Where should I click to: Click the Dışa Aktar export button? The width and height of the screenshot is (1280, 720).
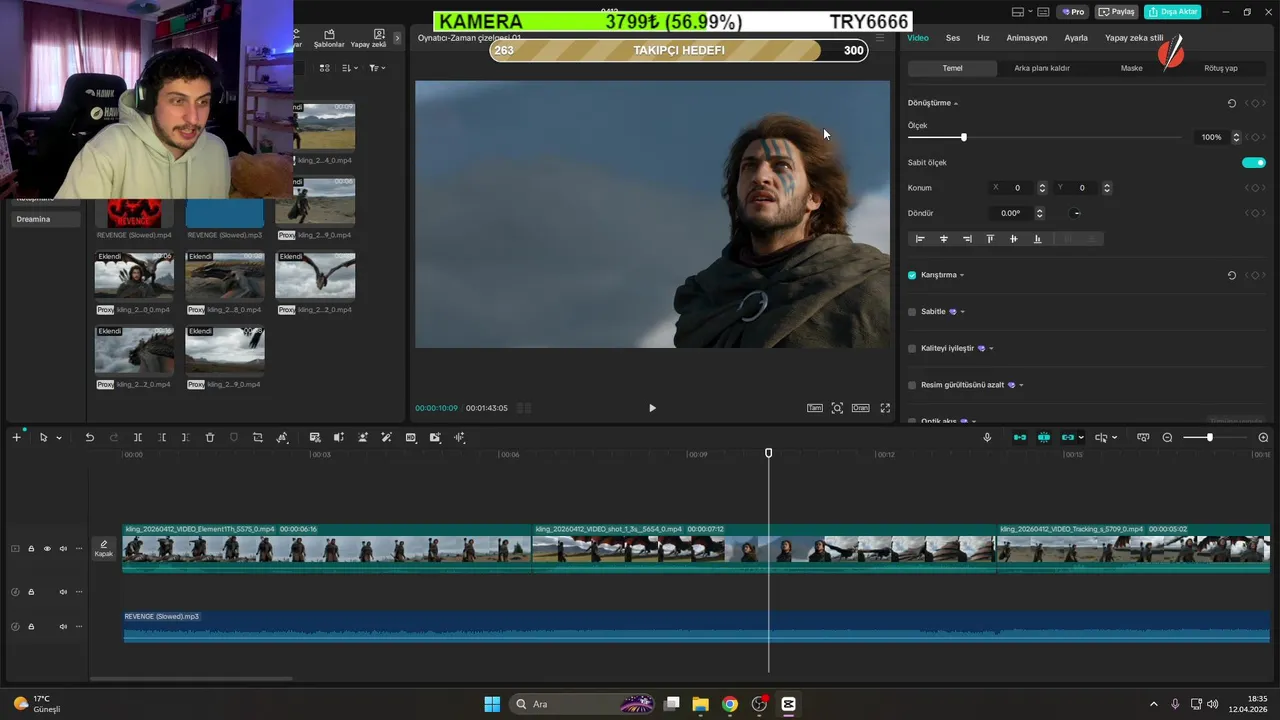coord(1173,12)
